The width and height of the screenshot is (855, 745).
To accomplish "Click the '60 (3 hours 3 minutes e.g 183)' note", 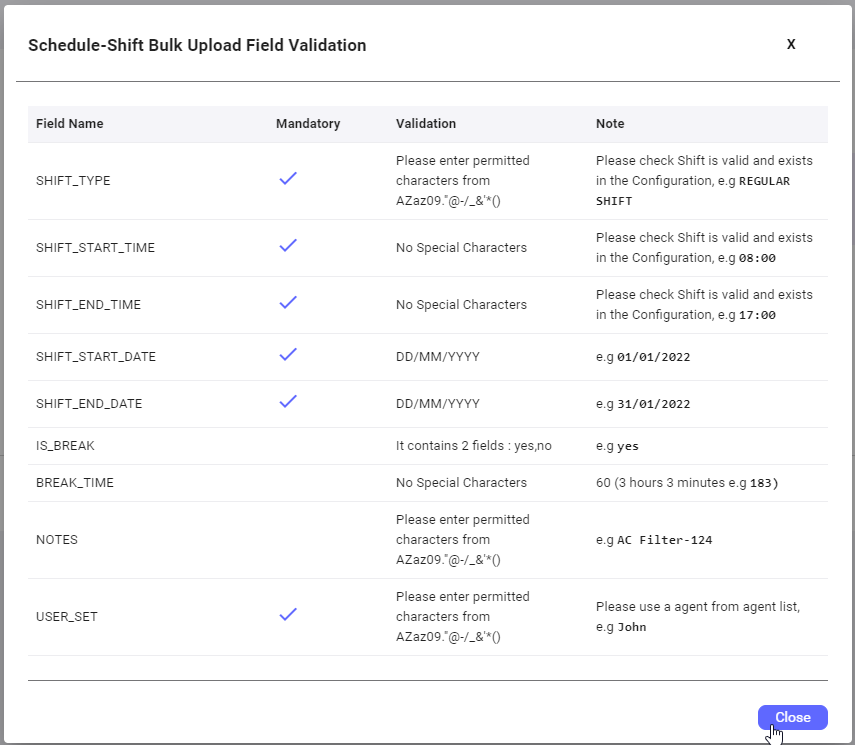I will 687,483.
